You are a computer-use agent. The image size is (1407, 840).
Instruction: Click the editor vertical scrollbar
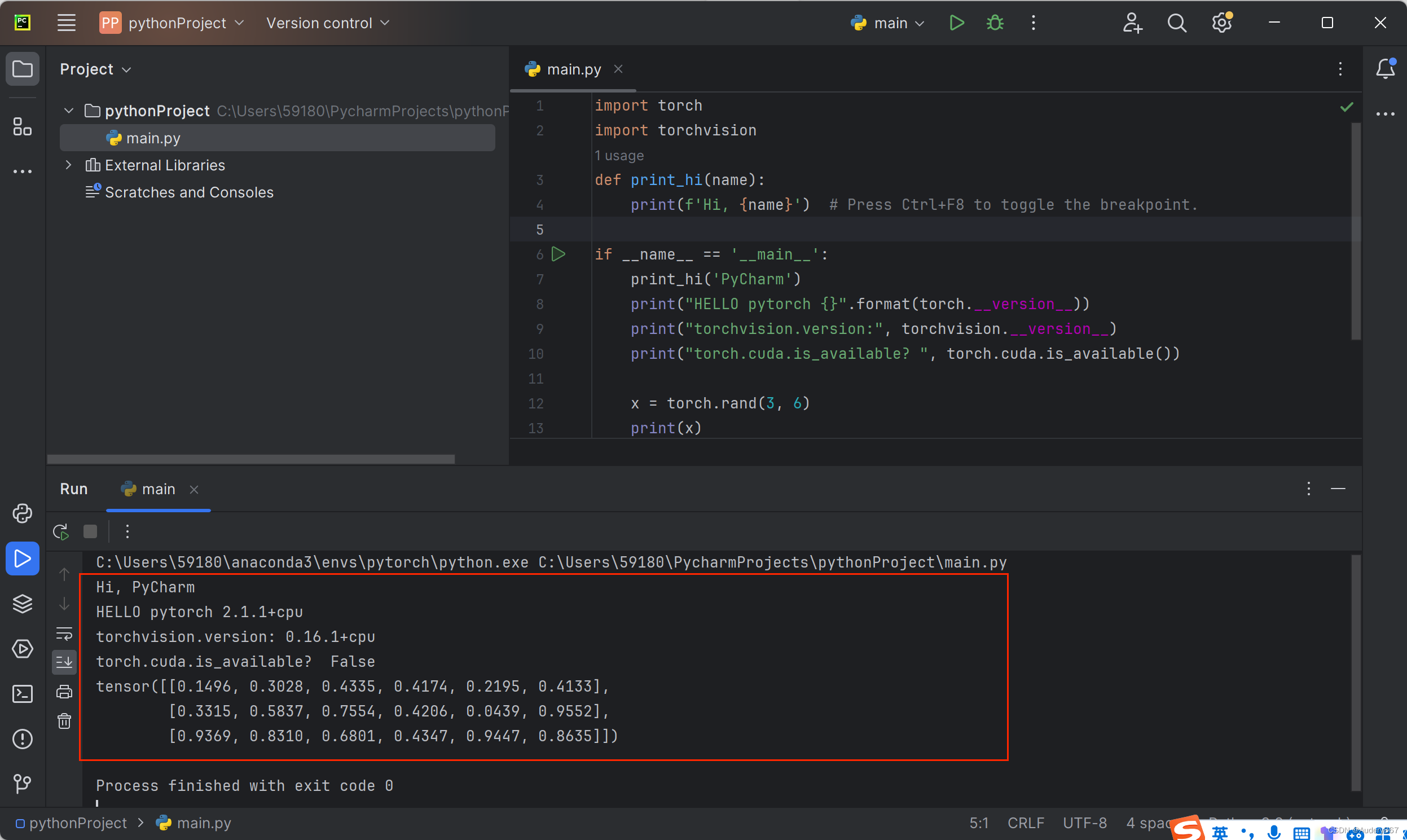[x=1356, y=231]
